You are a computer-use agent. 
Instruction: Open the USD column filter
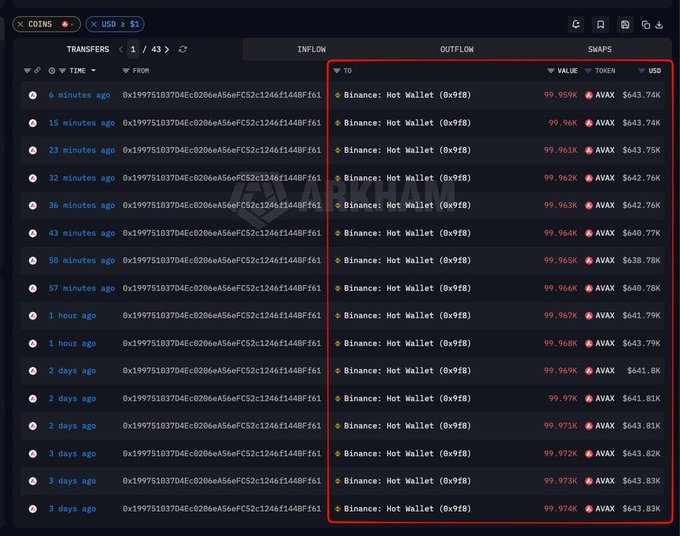641,71
